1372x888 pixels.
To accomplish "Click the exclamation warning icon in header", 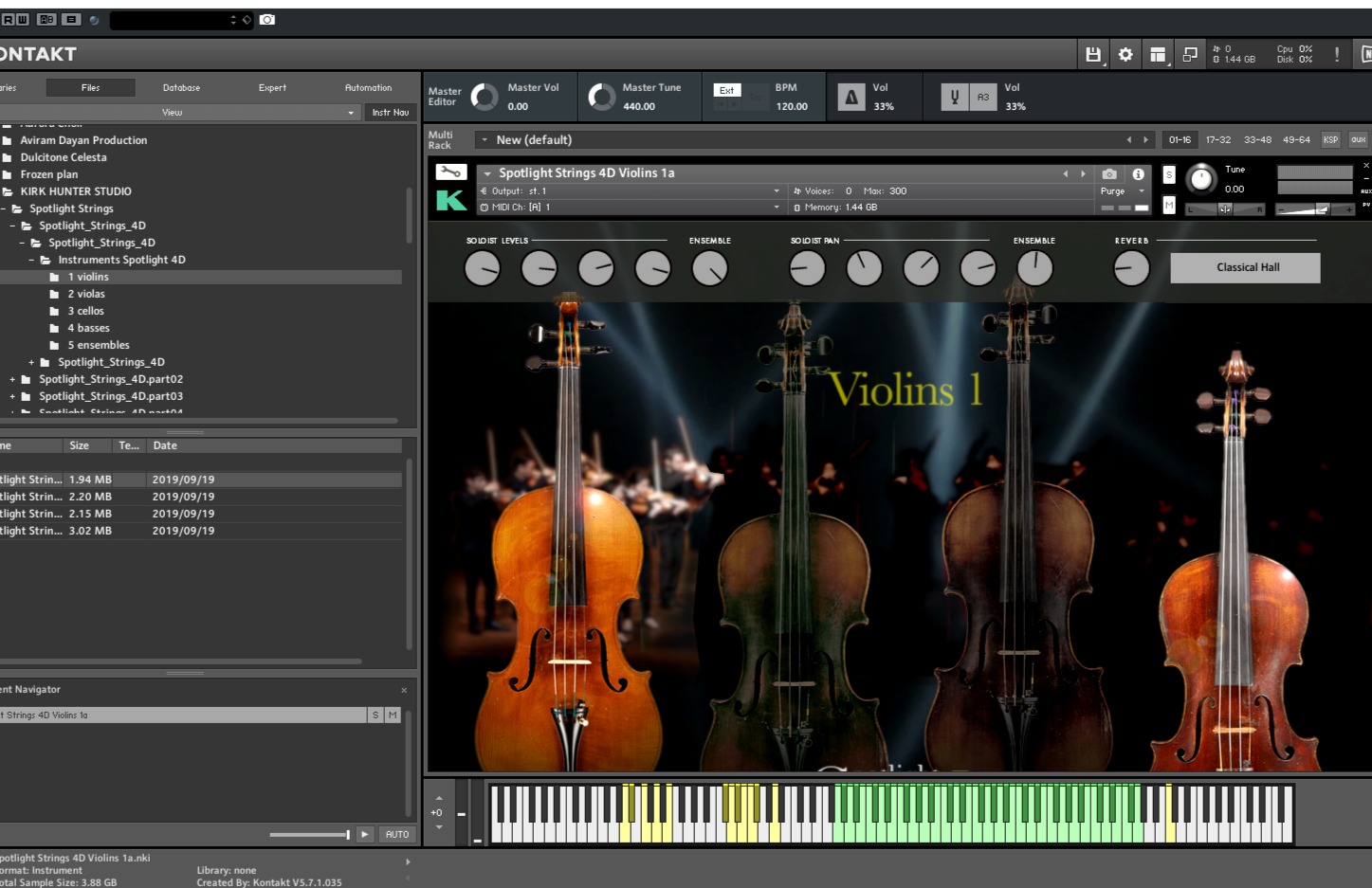I will tap(1337, 55).
